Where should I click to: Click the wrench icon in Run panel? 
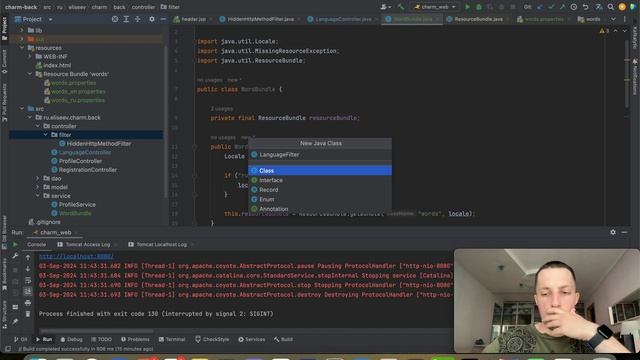pos(15,256)
